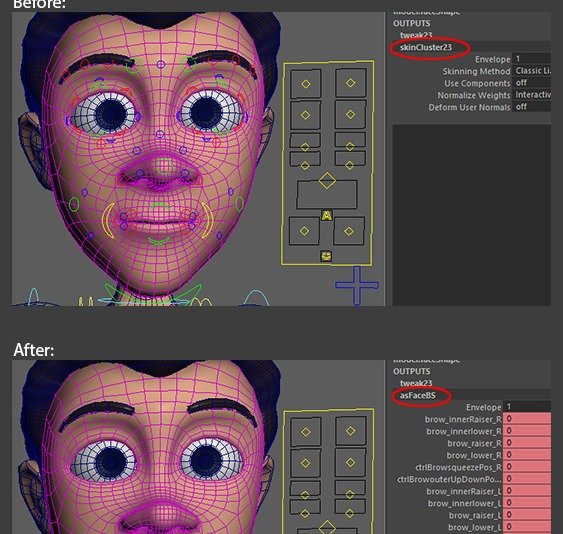Select the brow_innerlower_R attribute label
Image resolution: width=563 pixels, height=534 pixels.
464,431
